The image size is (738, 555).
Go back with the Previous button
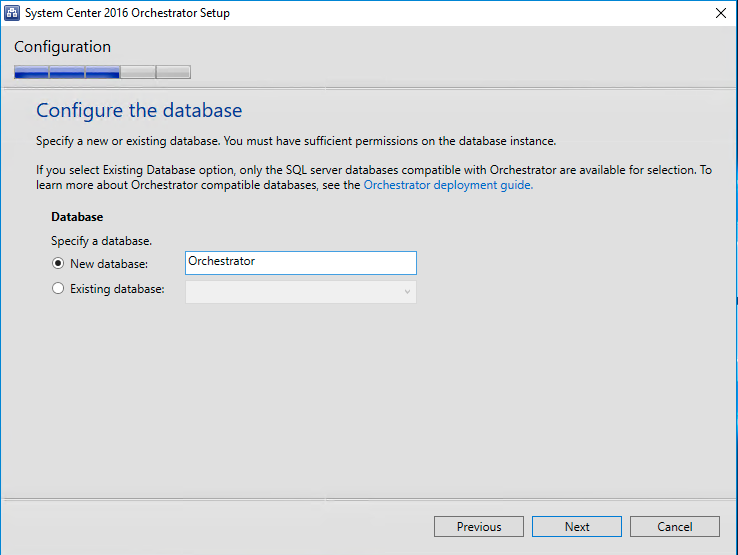(x=479, y=527)
